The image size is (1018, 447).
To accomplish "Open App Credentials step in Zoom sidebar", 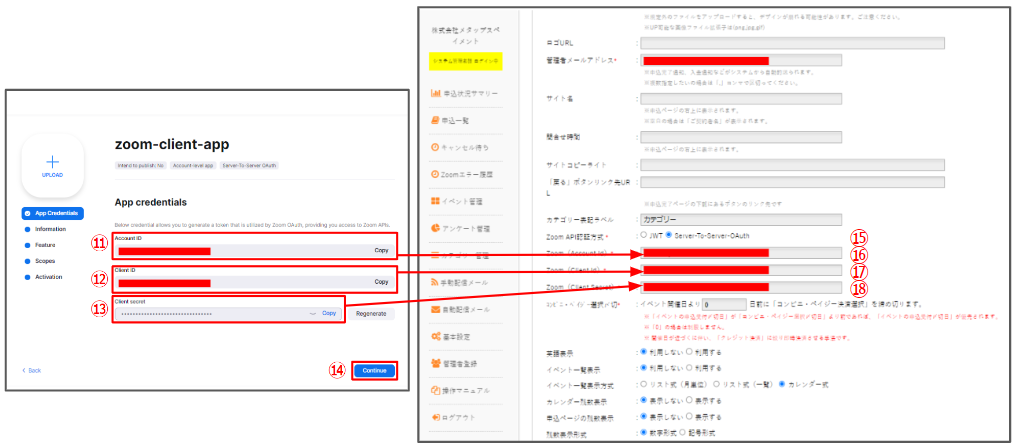I will (x=53, y=213).
